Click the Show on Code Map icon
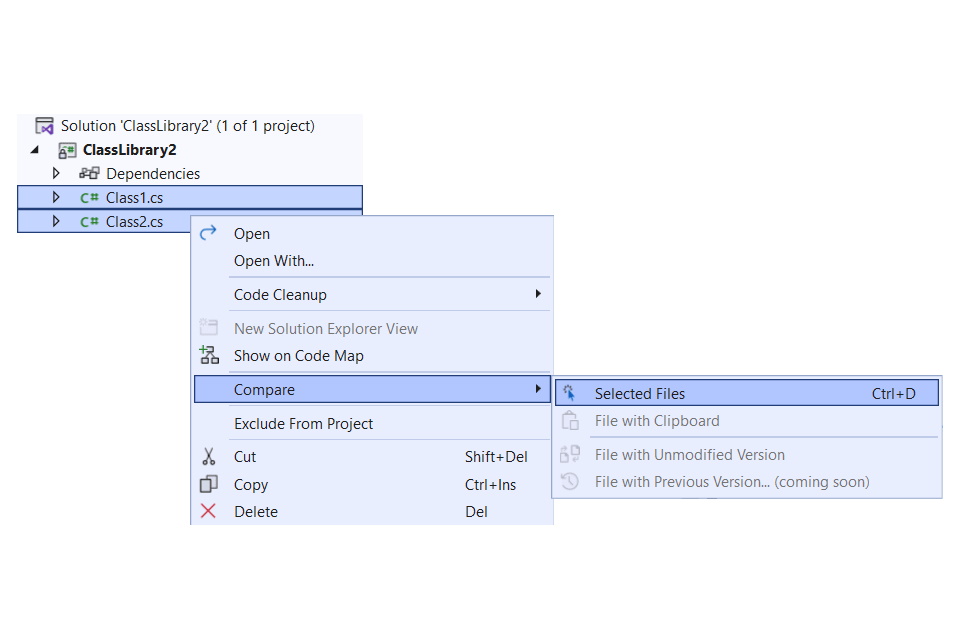 [x=208, y=354]
